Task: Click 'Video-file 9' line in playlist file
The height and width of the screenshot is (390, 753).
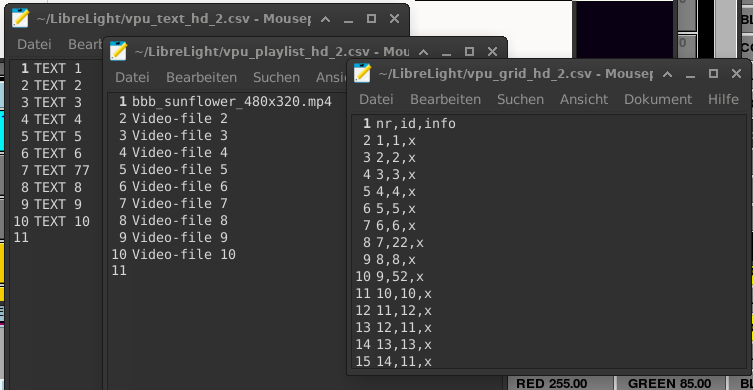Action: [180, 237]
